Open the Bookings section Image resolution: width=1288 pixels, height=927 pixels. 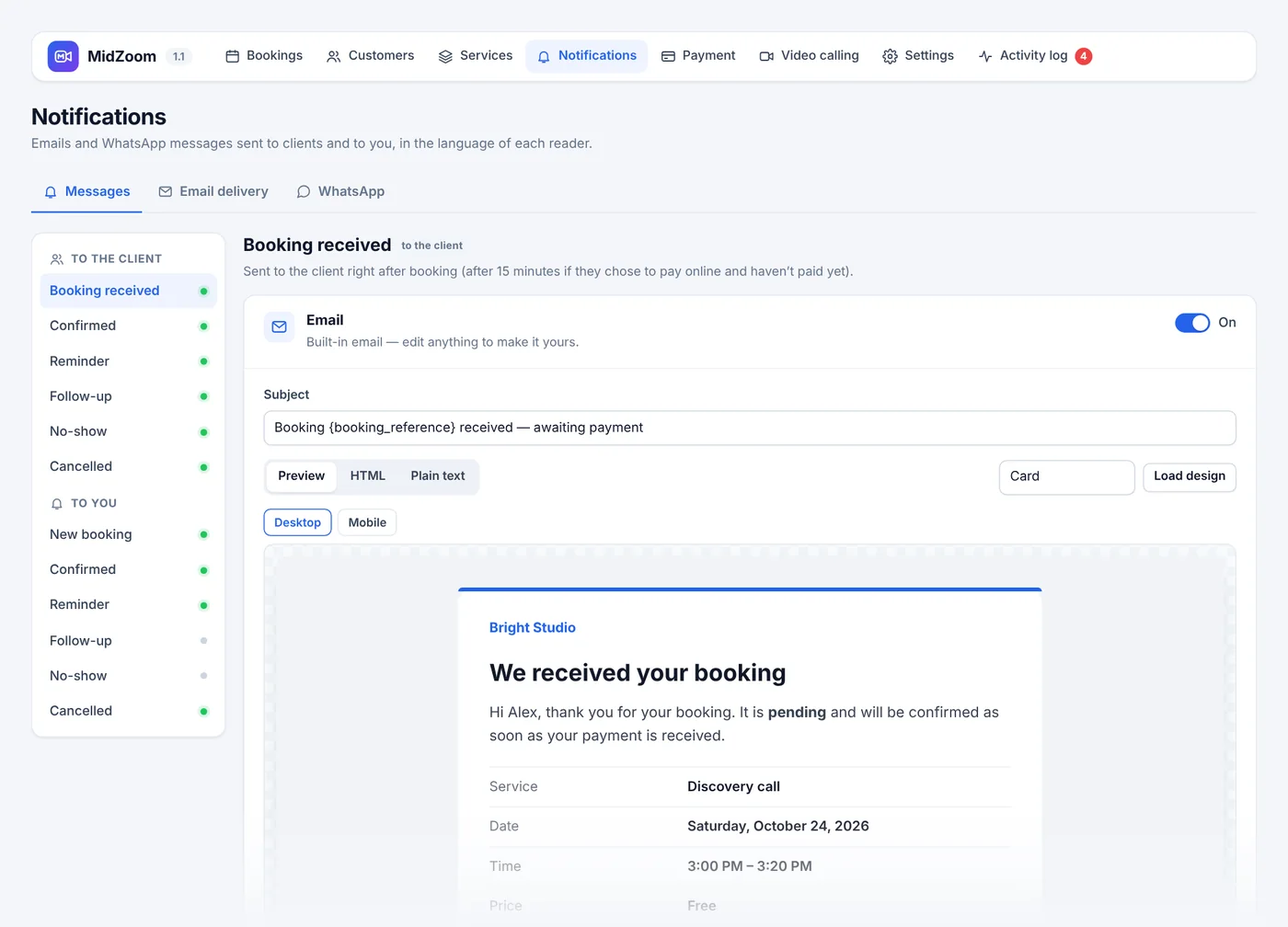(264, 56)
